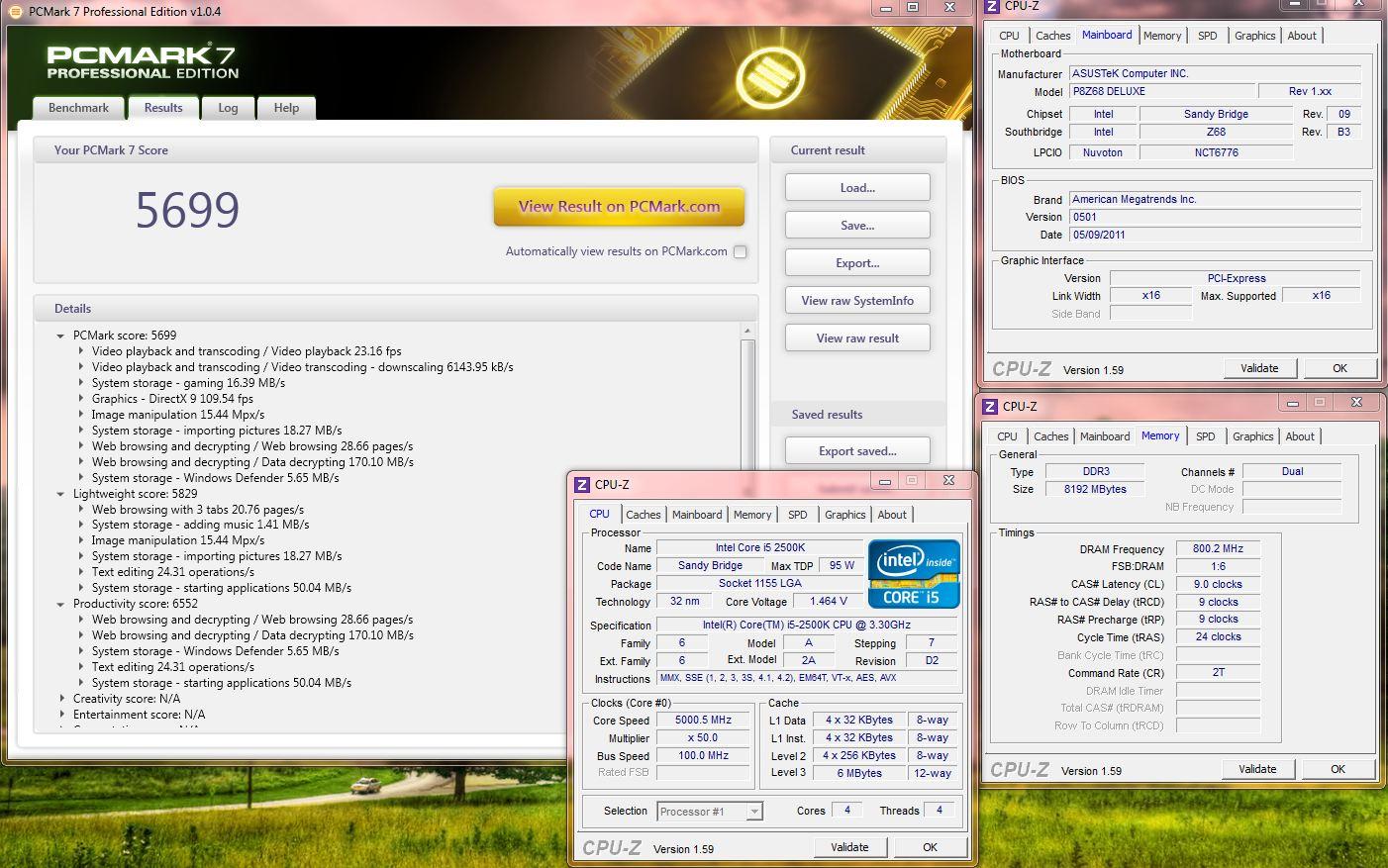Click the CPU-Z Z icon in Memory window
Image resolution: width=1388 pixels, height=868 pixels.
tap(990, 407)
